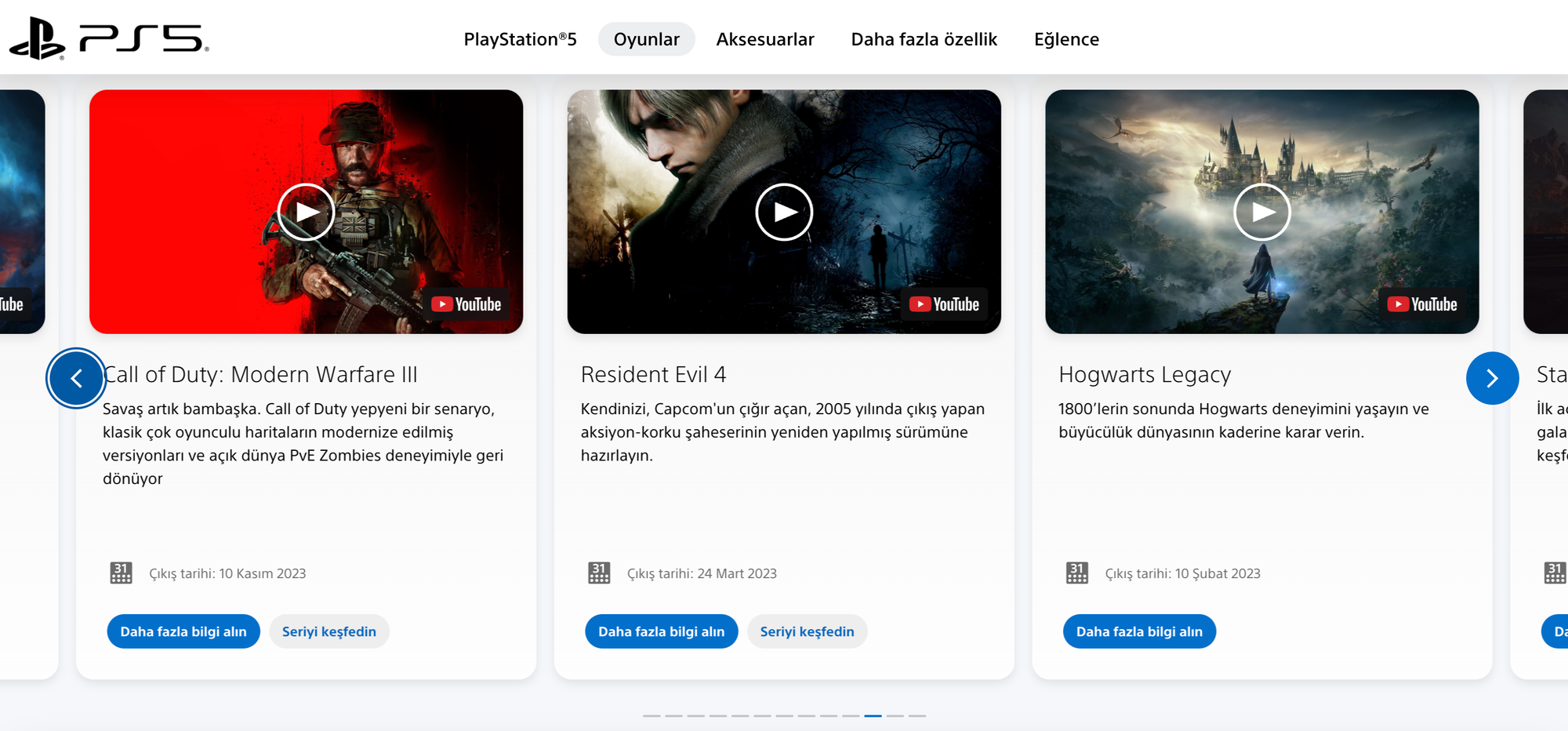Viewport: 1568px width, 731px height.
Task: Click the YouTube badge on the Hogwarts Legacy thumbnail
Action: (1423, 304)
